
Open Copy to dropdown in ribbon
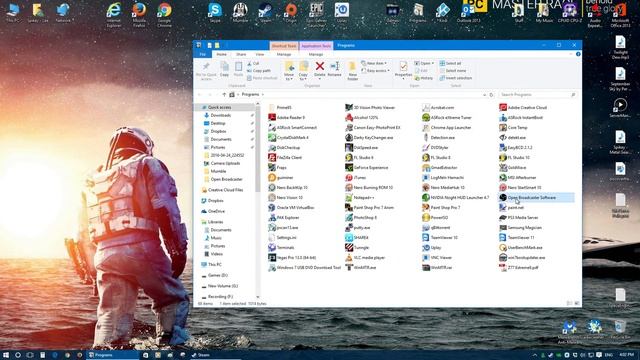[303, 70]
